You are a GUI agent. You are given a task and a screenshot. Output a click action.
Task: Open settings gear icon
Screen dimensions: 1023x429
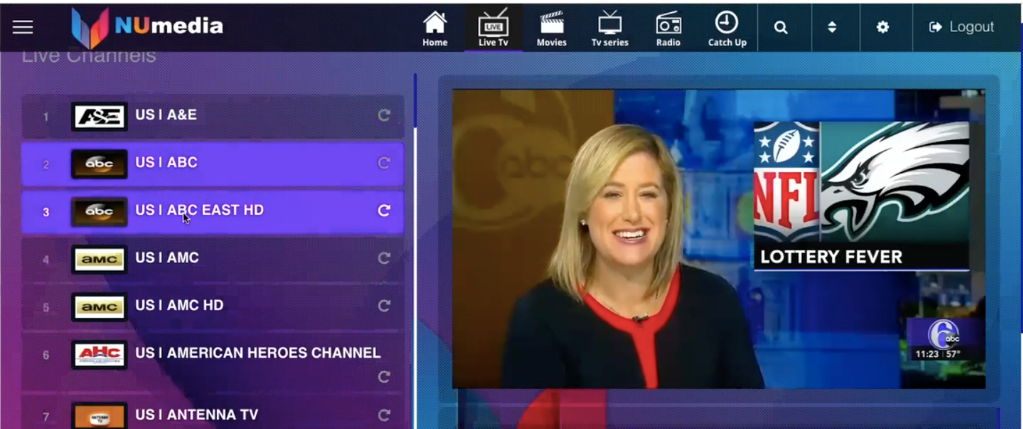(x=883, y=27)
